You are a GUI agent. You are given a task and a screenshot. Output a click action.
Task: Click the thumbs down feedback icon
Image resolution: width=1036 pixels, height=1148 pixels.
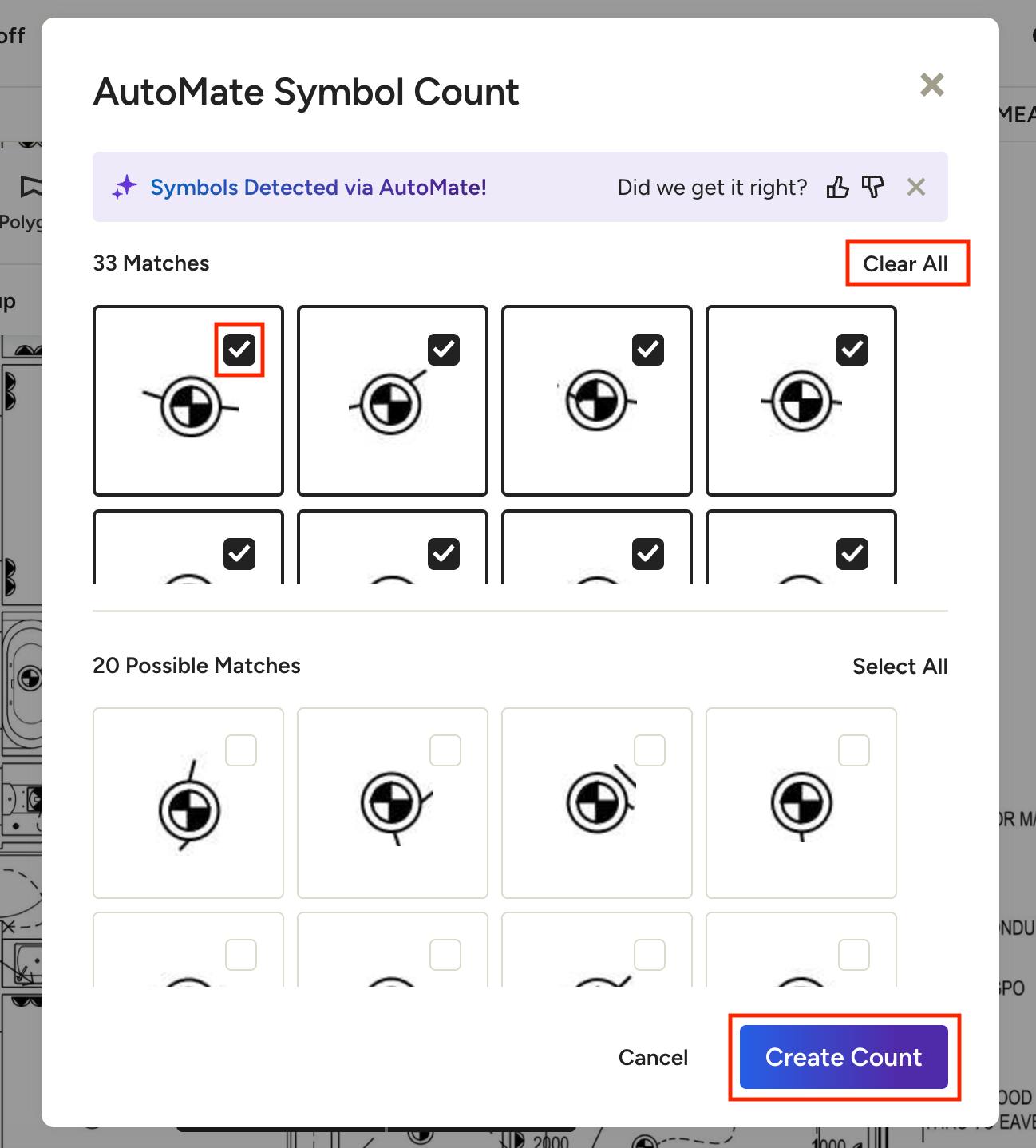click(873, 188)
